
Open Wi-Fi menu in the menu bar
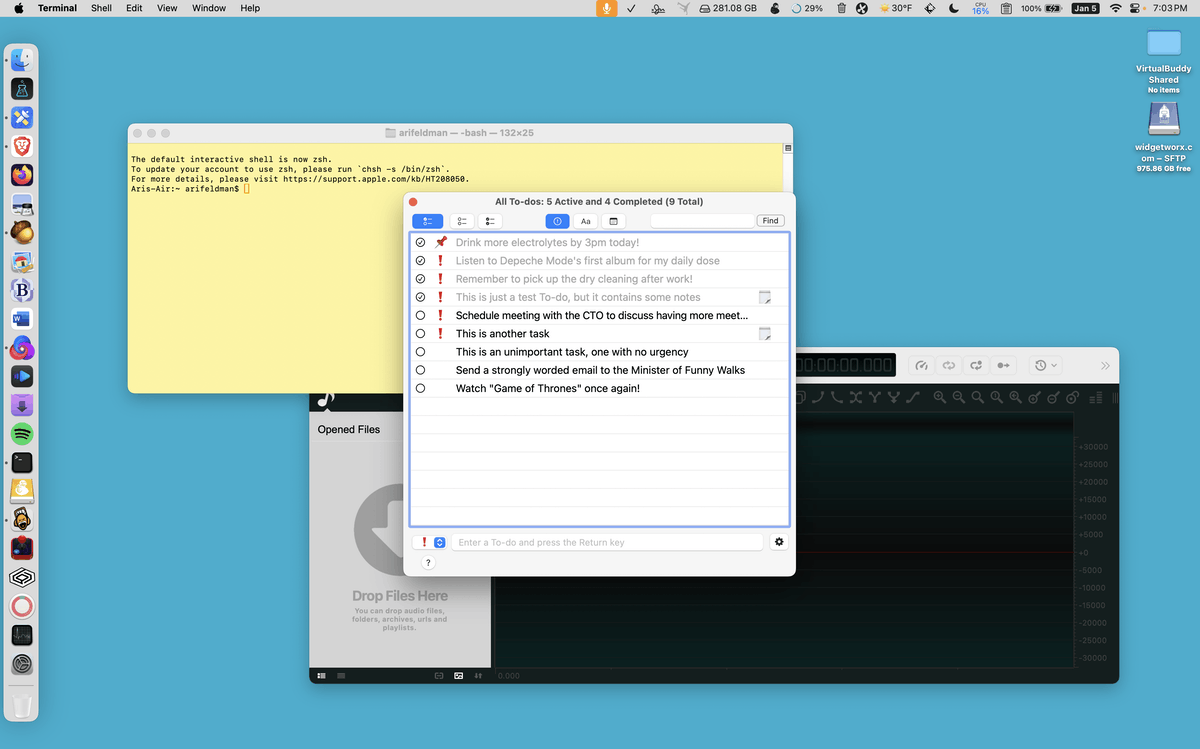(1116, 8)
